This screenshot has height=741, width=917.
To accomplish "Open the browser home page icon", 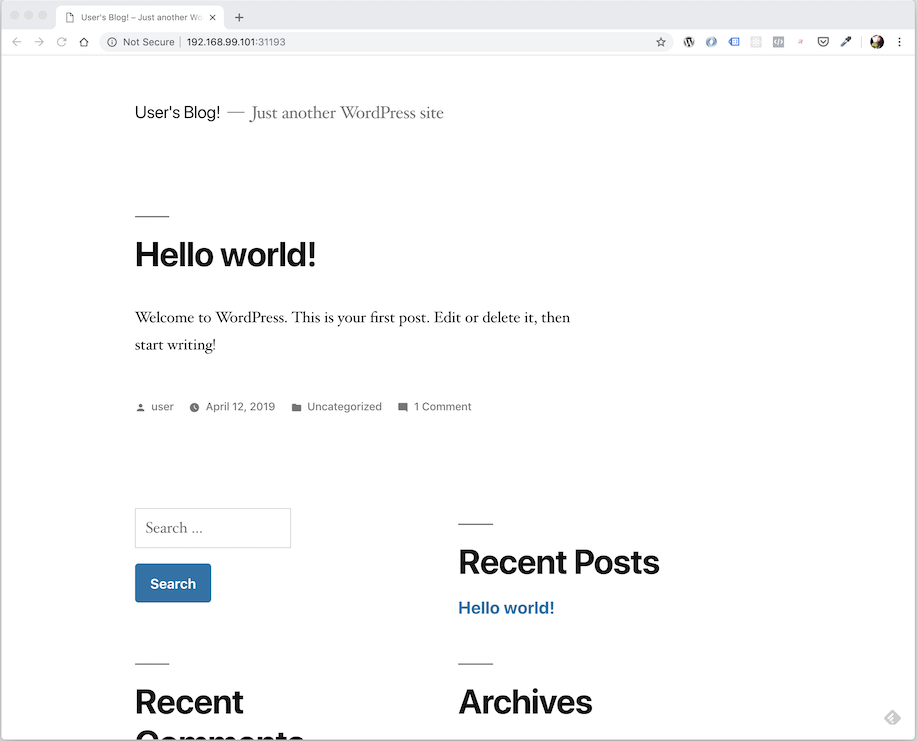I will coord(84,42).
